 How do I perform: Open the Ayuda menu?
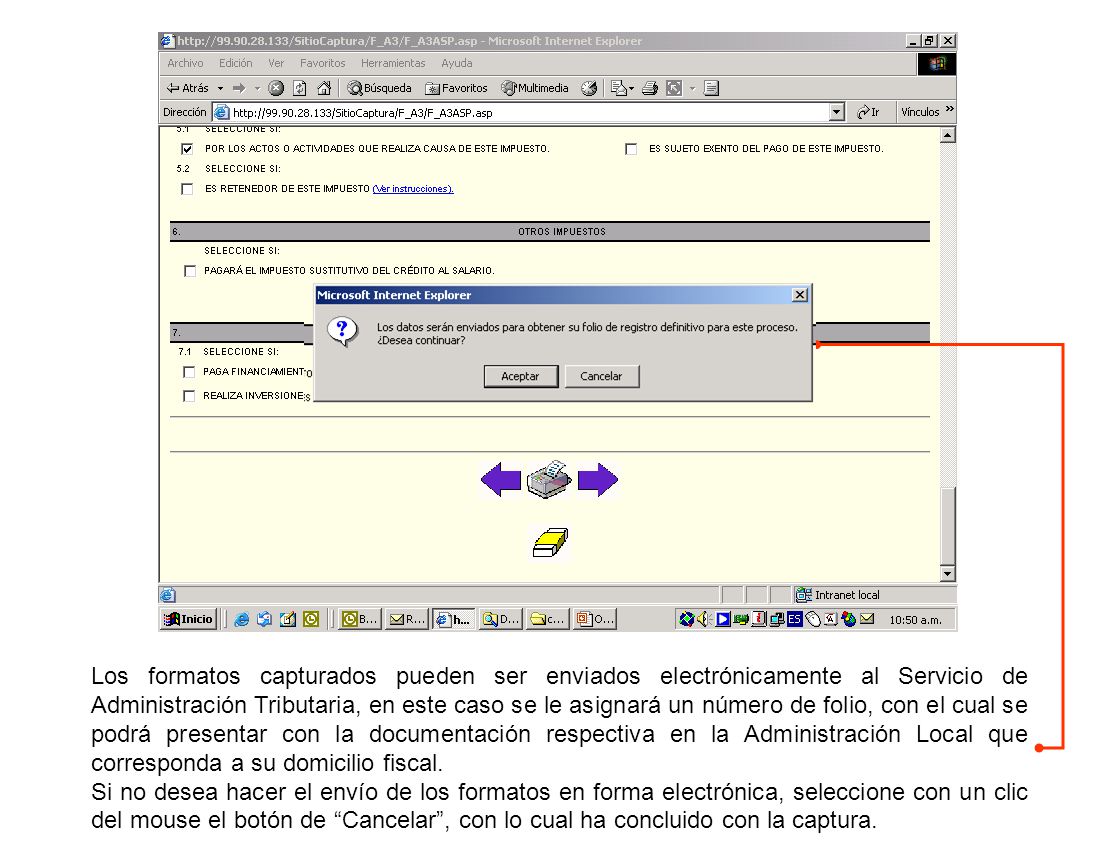click(x=457, y=63)
